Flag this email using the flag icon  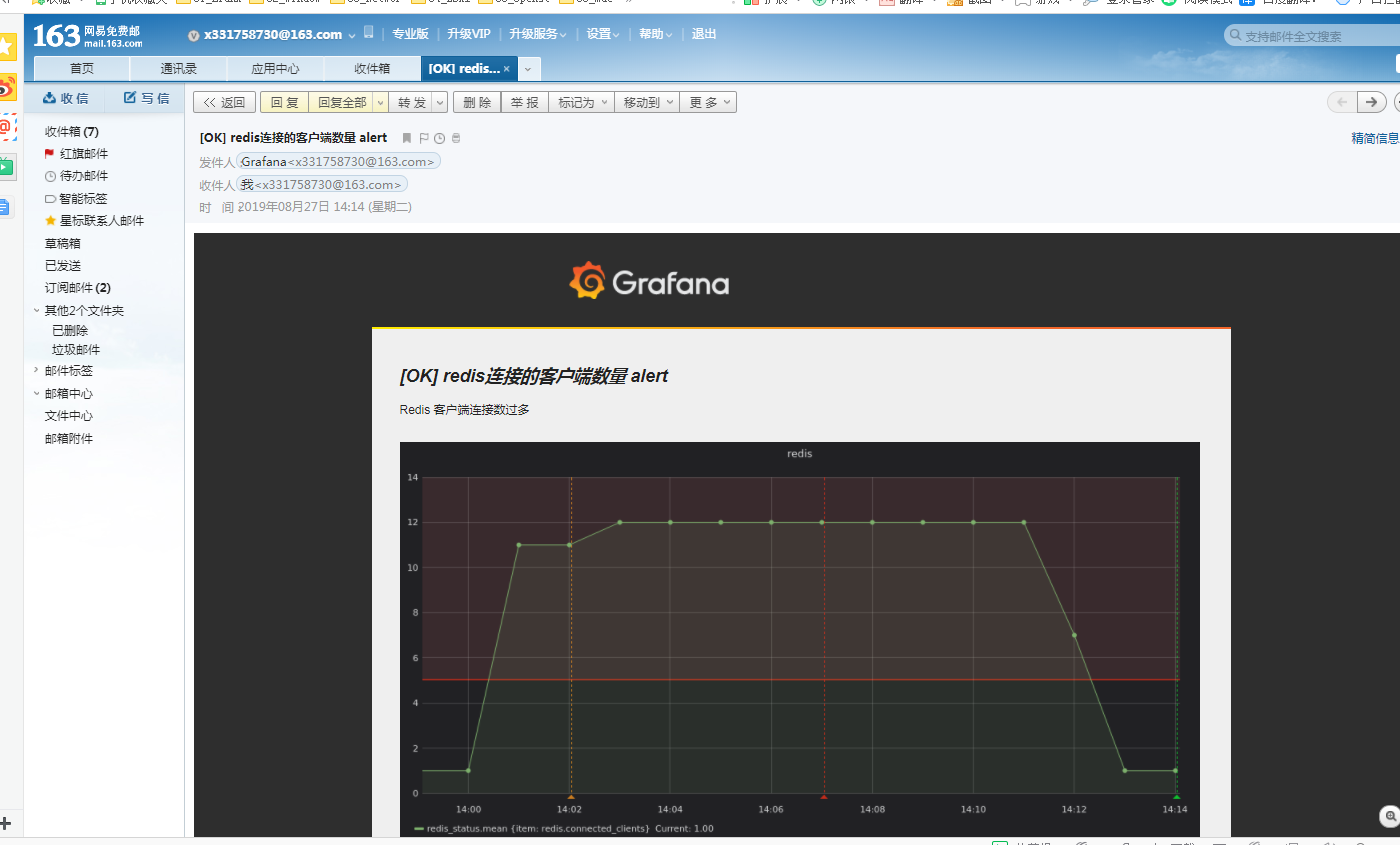pos(423,138)
